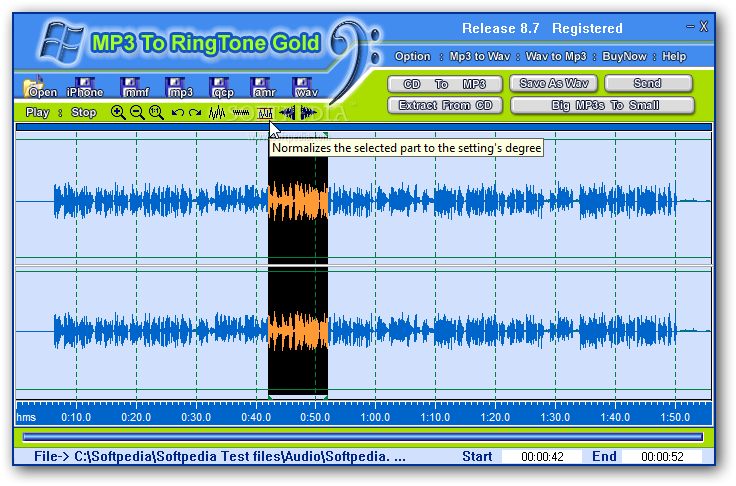Save ringtone in amr format
736x486 pixels.
(263, 87)
